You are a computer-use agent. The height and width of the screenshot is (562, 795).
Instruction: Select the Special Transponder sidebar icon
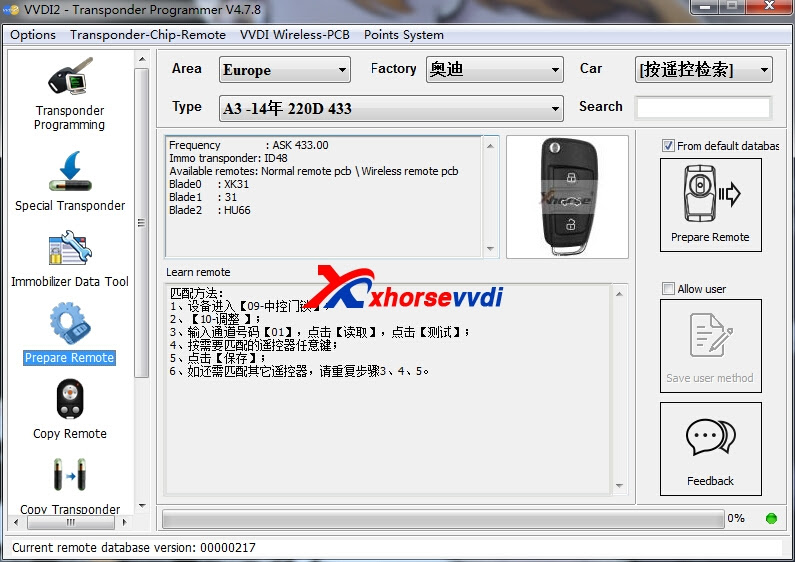pyautogui.click(x=70, y=171)
